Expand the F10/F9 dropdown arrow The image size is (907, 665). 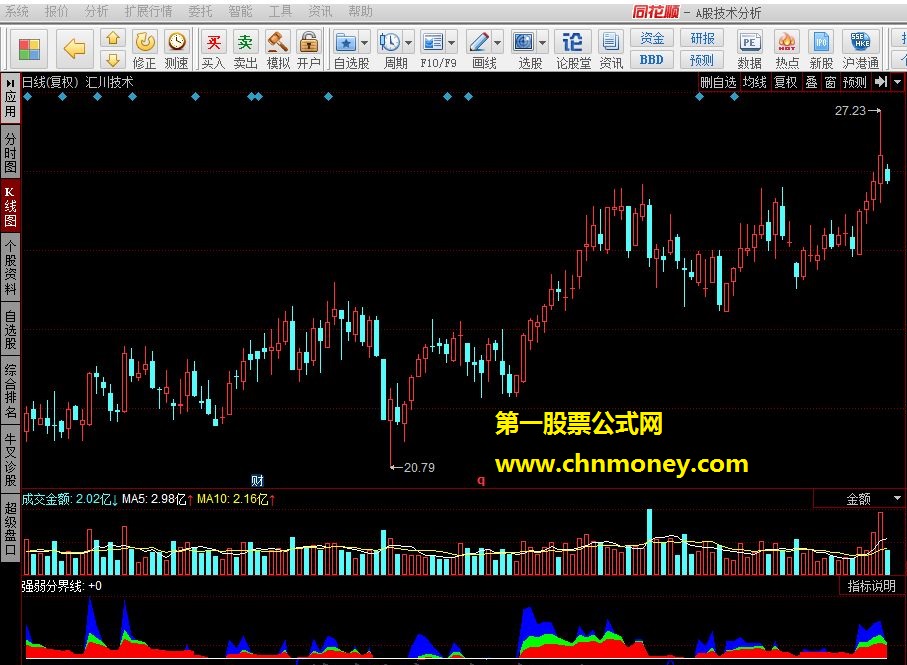tap(452, 43)
